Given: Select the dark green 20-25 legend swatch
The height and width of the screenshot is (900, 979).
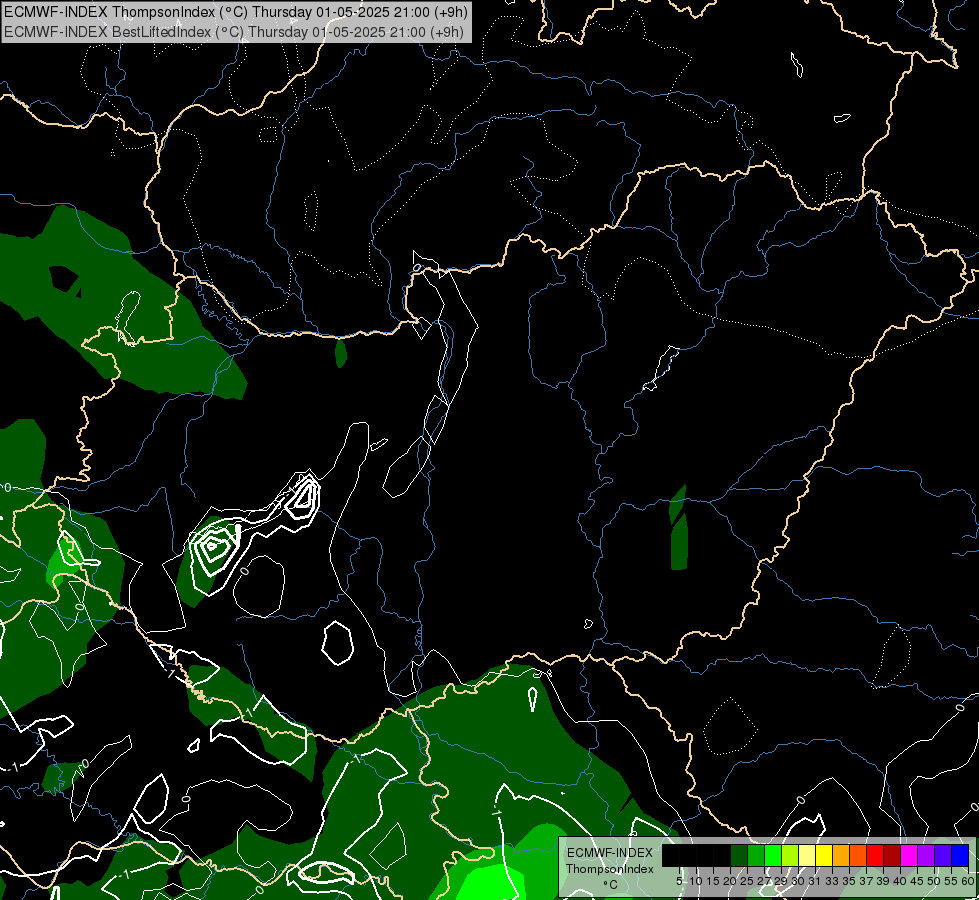Looking at the screenshot, I should point(739,855).
